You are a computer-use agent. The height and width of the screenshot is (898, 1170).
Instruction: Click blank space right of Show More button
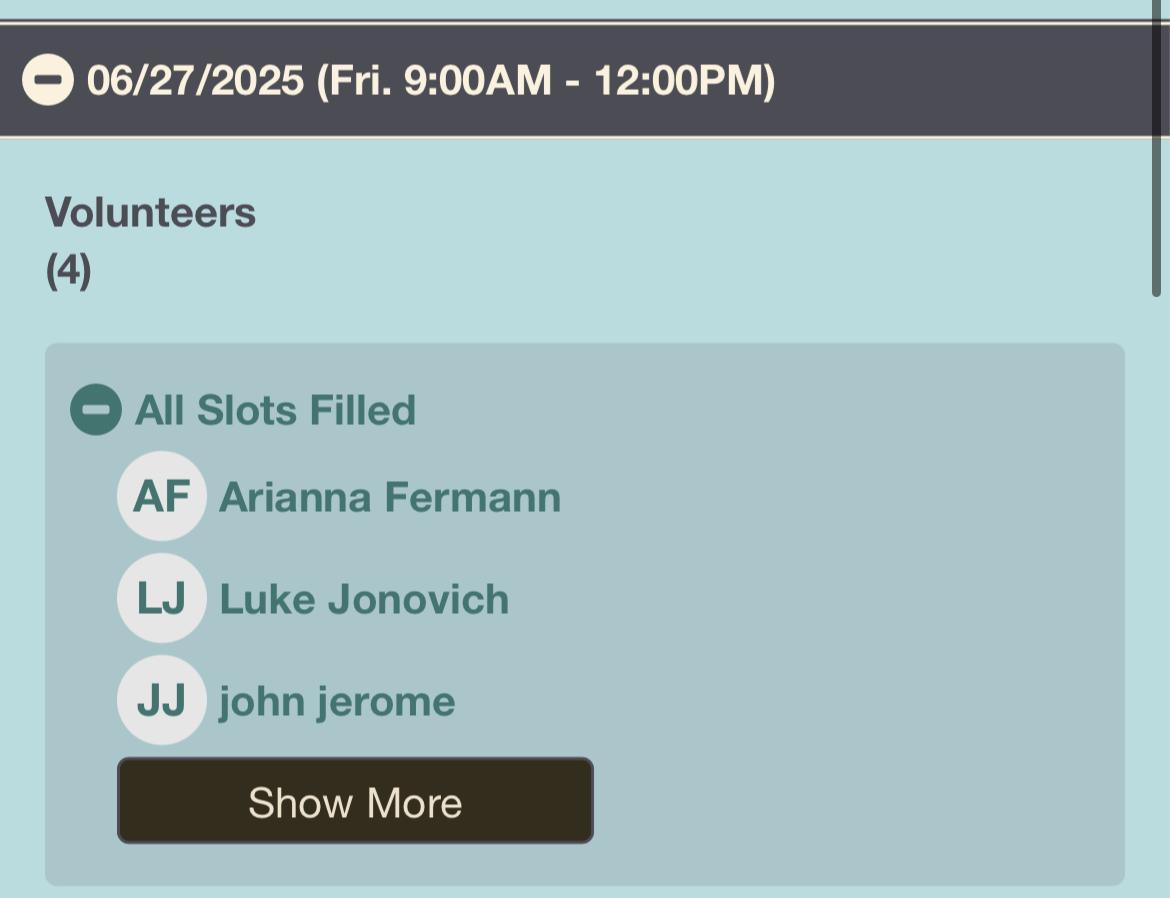[850, 800]
